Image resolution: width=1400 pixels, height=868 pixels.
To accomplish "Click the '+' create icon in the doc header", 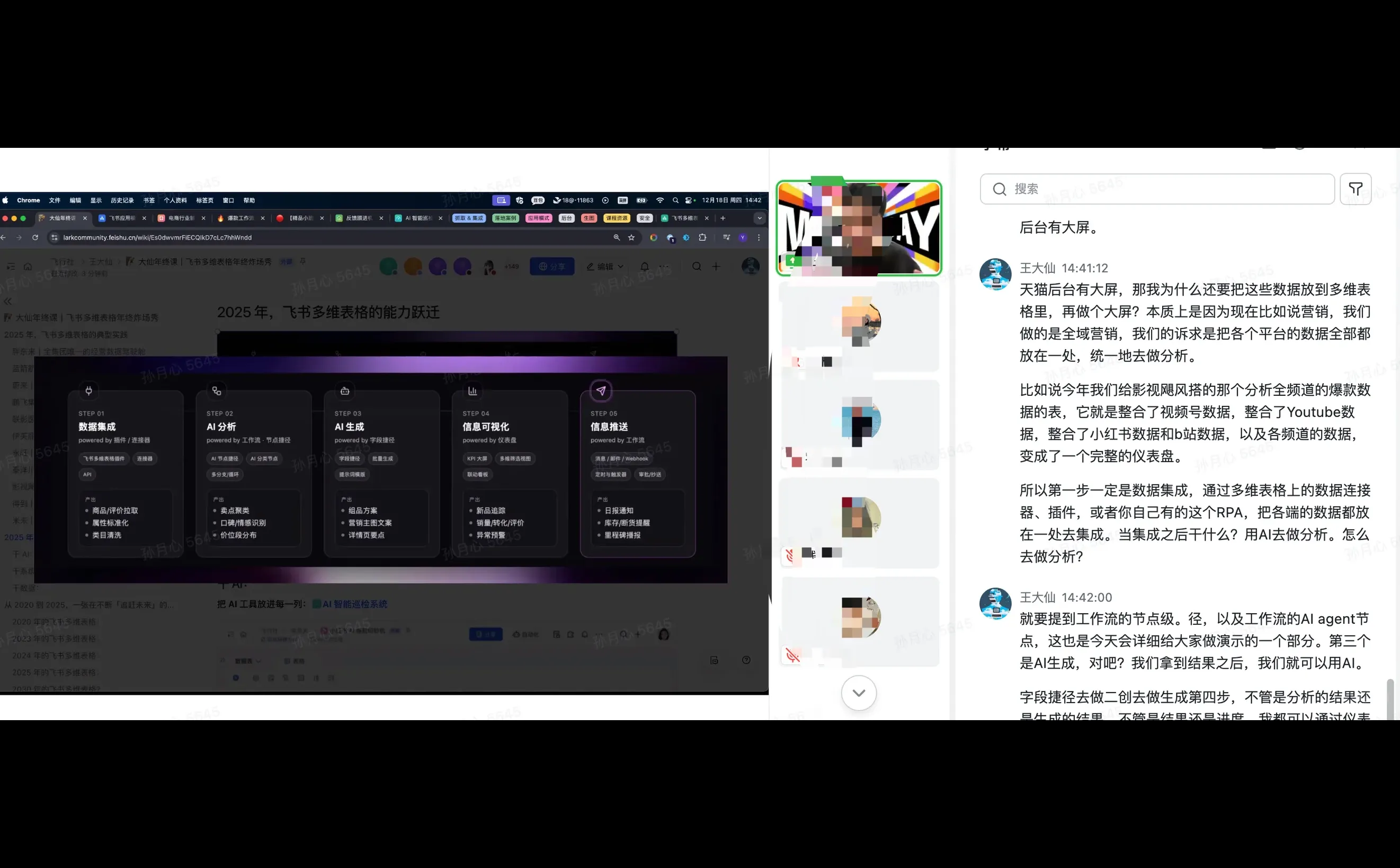I will click(x=716, y=267).
